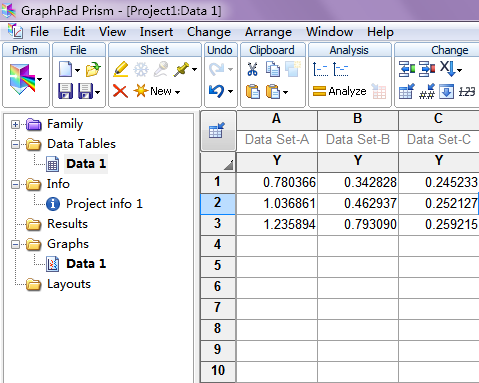Click the first analysis graph icon

321,69
